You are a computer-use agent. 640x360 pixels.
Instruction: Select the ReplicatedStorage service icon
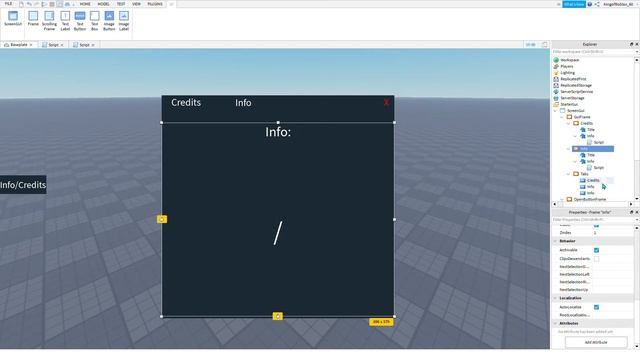click(556, 85)
